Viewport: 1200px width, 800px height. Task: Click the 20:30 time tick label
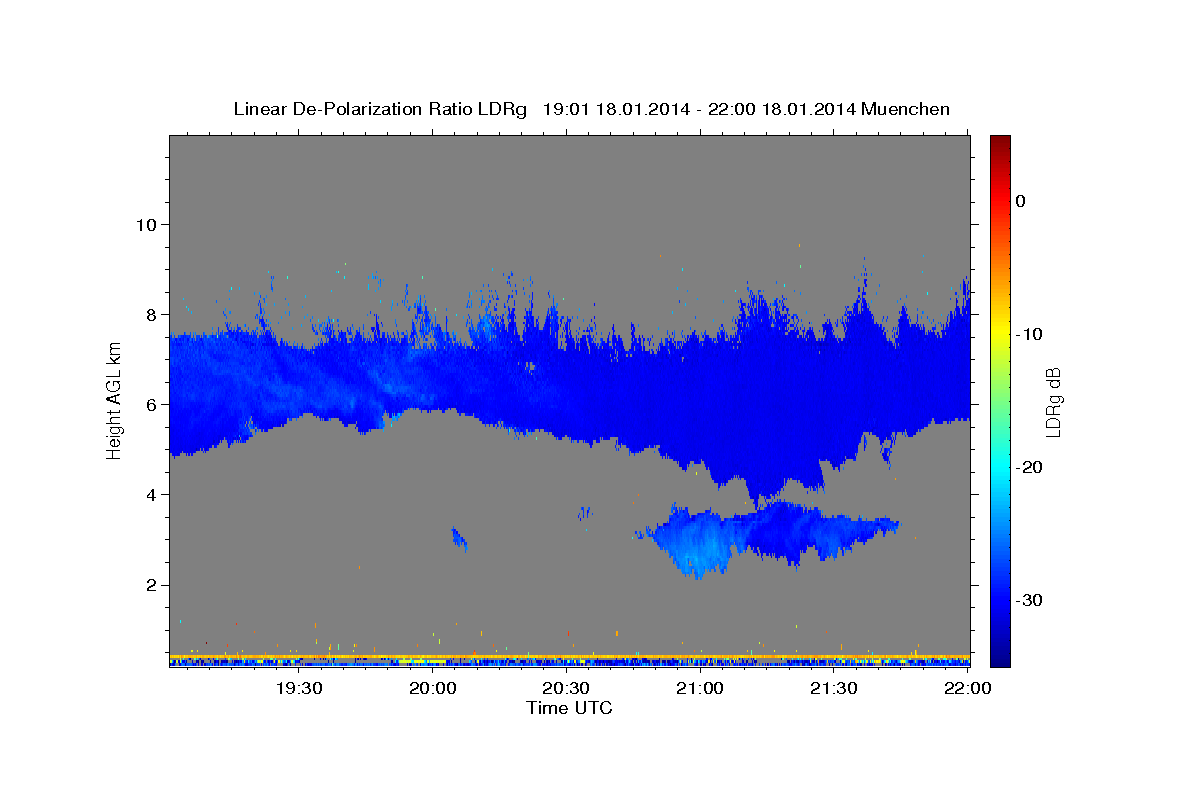tap(567, 688)
